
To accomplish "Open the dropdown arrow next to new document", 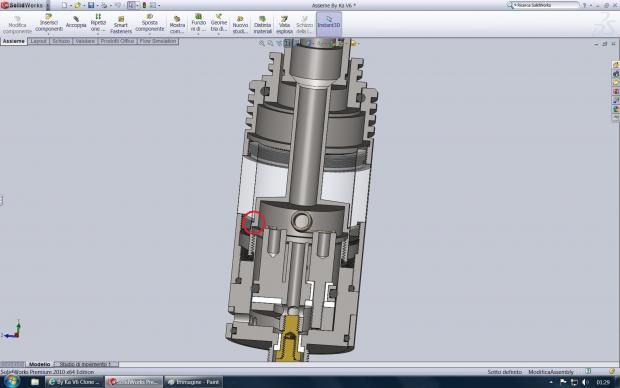I will coord(71,6).
